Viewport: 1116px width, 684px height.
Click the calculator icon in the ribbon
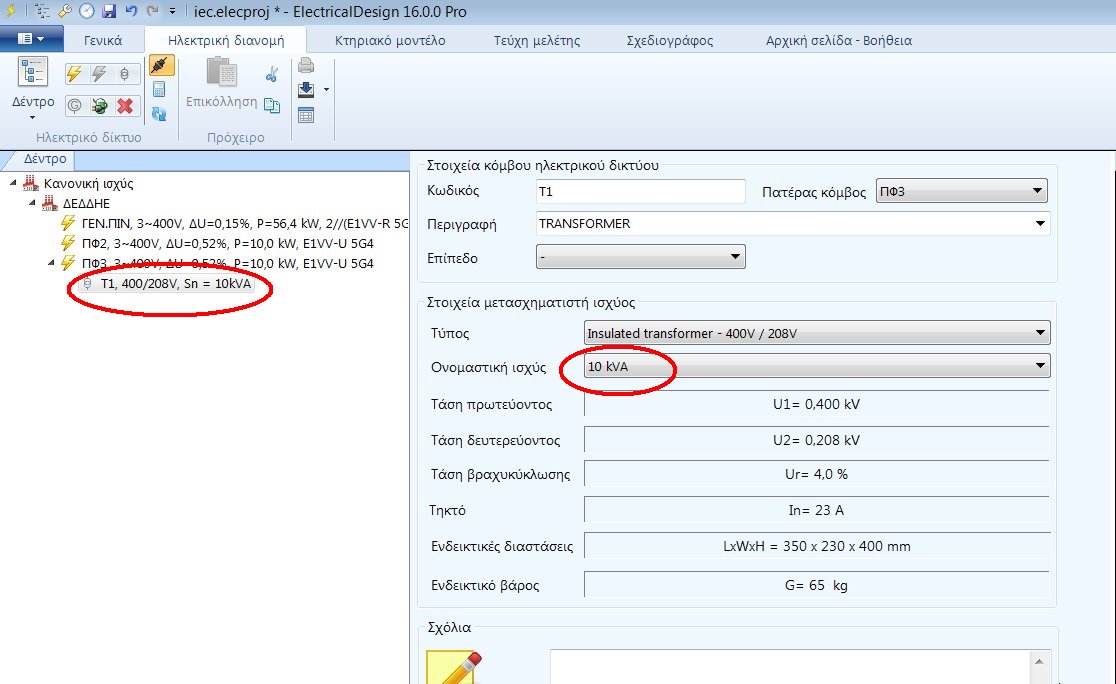(158, 89)
